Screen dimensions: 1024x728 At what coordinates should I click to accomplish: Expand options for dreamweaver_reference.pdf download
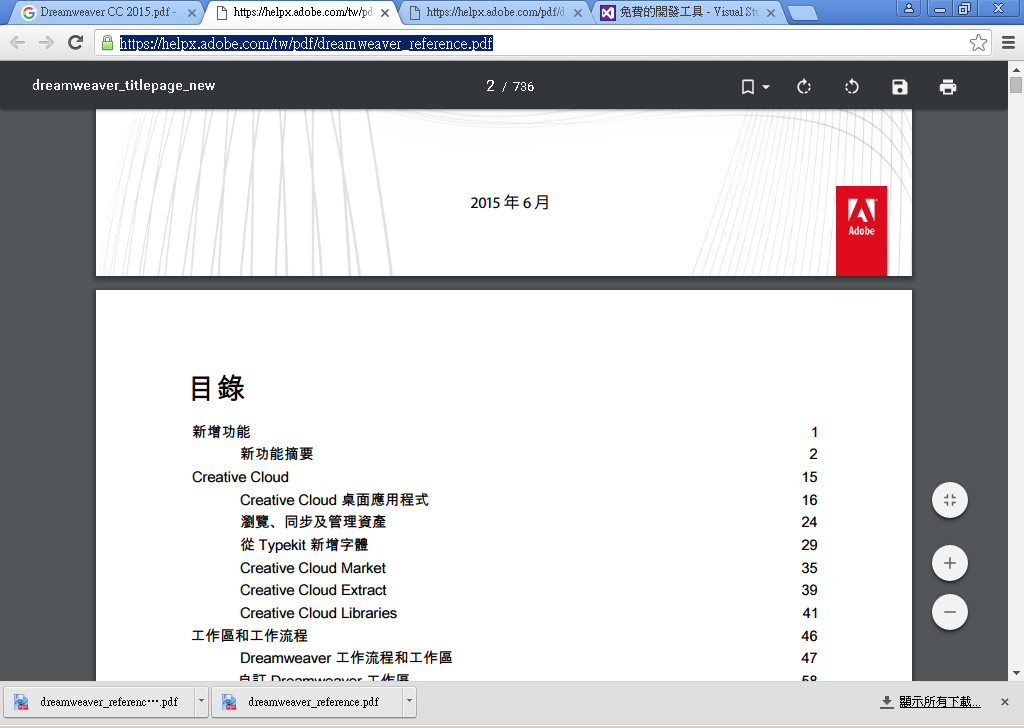[409, 702]
